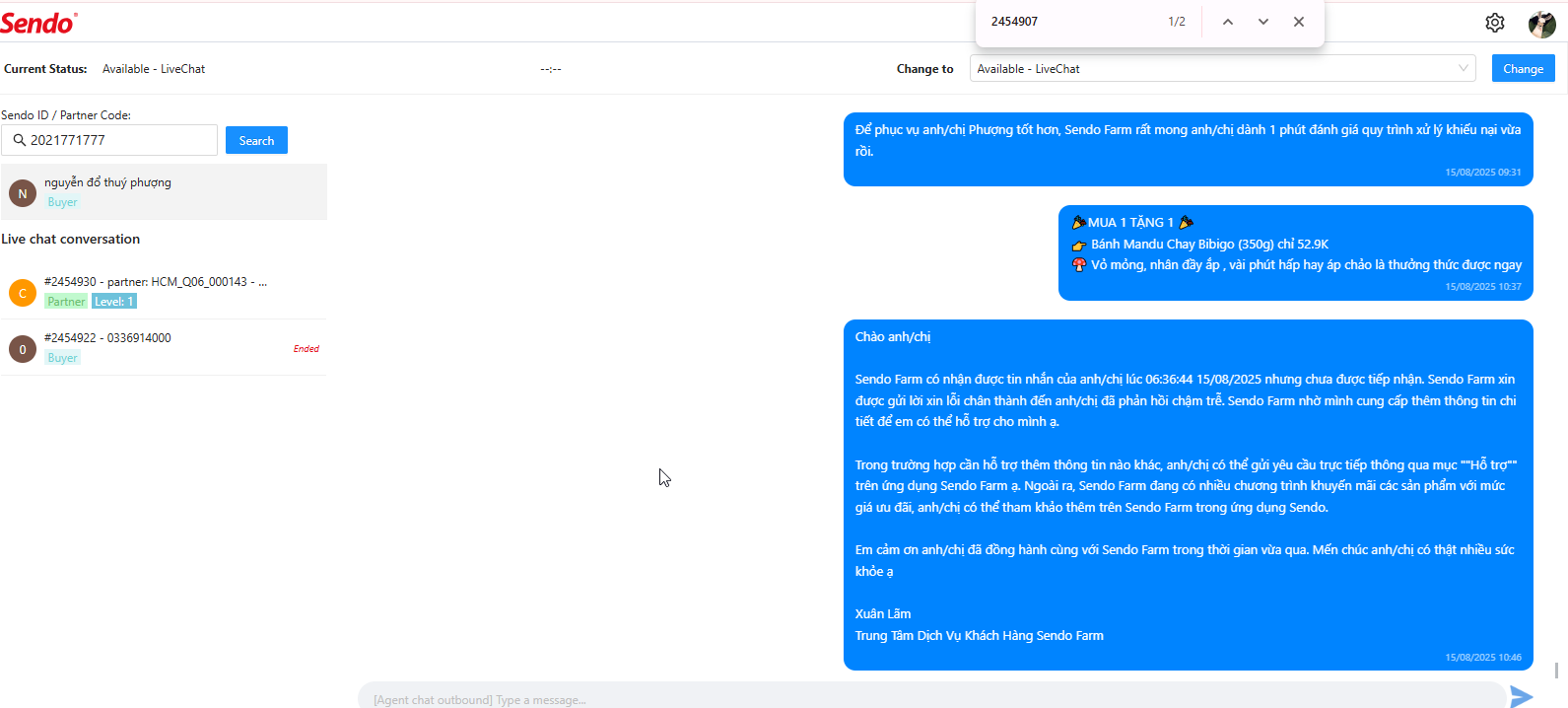Click the brown 0 conversation avatar
This screenshot has width=1568, height=708.
[x=23, y=349]
